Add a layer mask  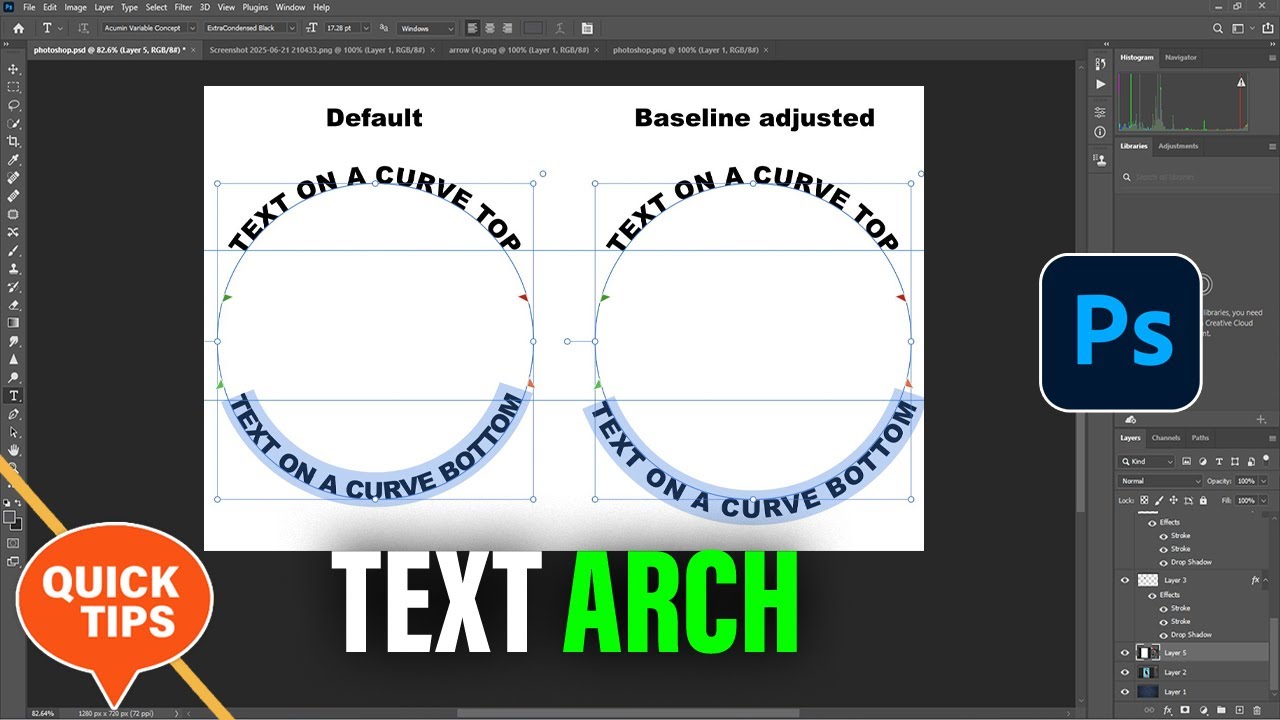pyautogui.click(x=1185, y=710)
